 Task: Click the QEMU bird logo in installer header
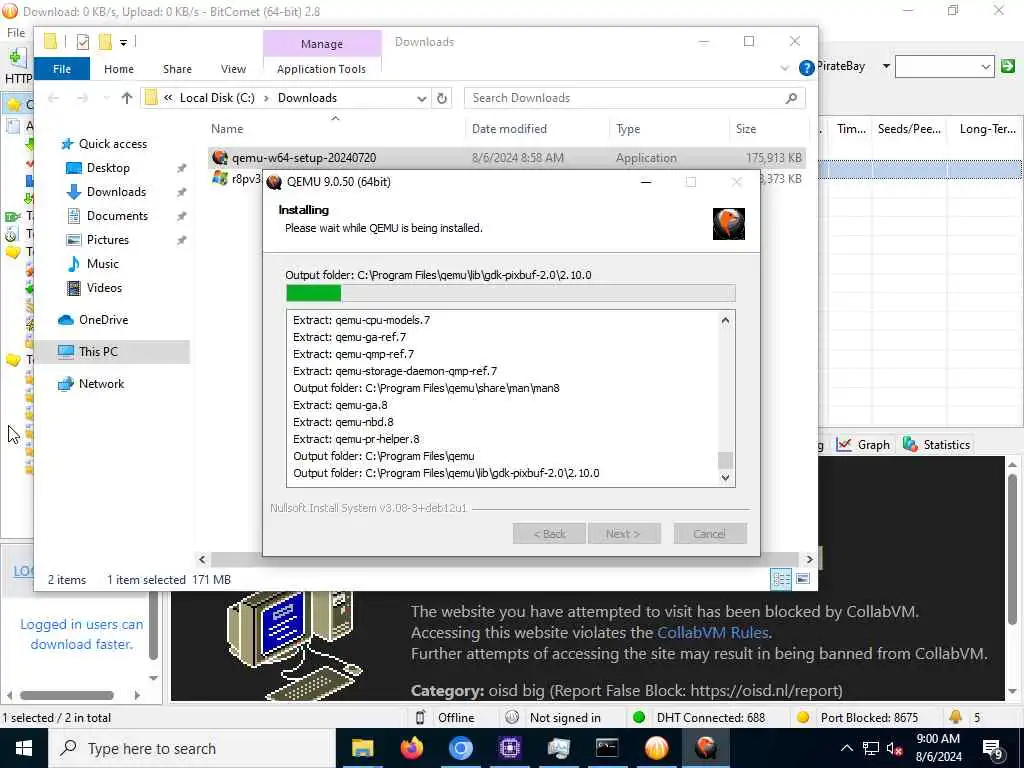coord(728,224)
